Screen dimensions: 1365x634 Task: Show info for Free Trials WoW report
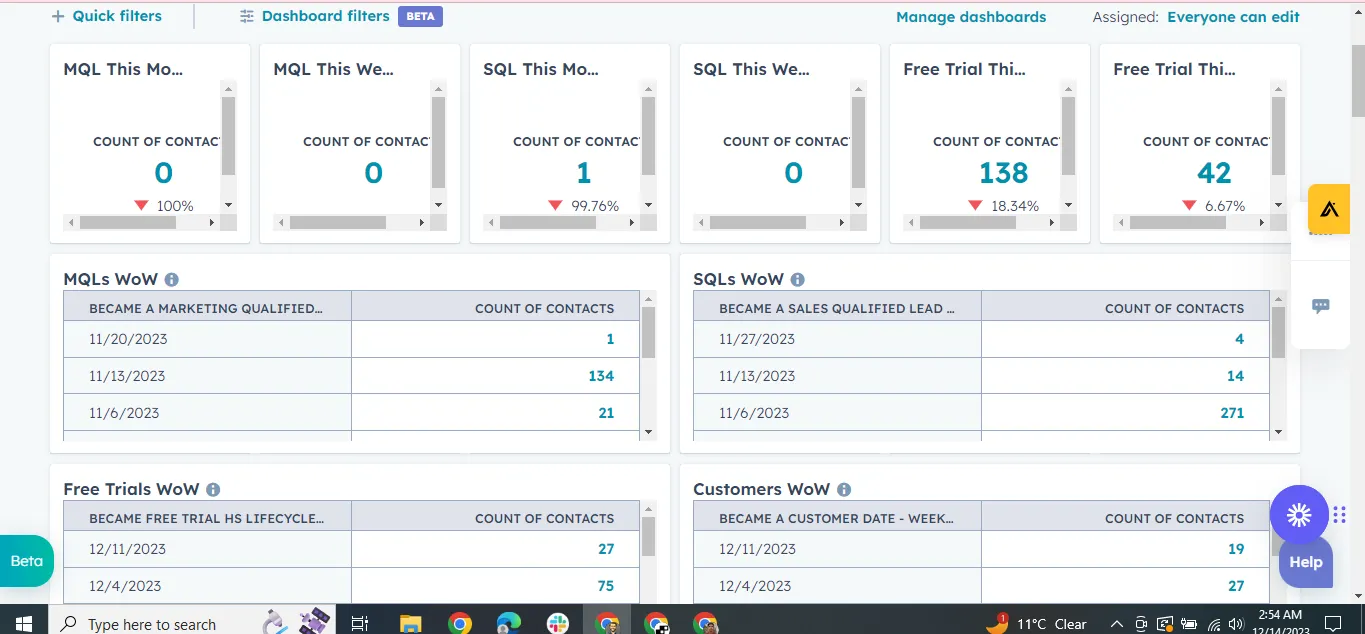pyautogui.click(x=213, y=490)
